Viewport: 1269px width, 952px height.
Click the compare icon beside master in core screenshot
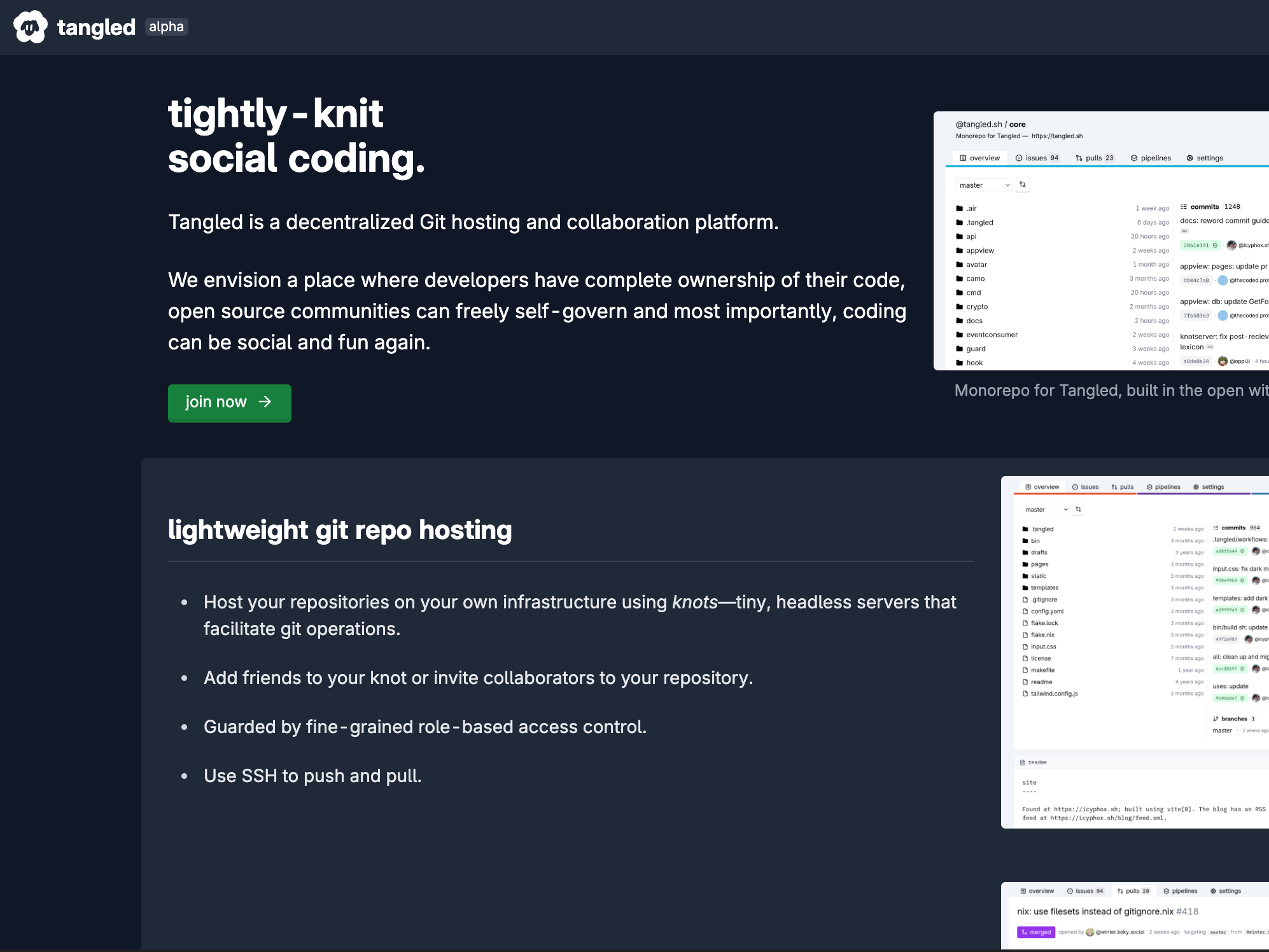[x=1022, y=185]
